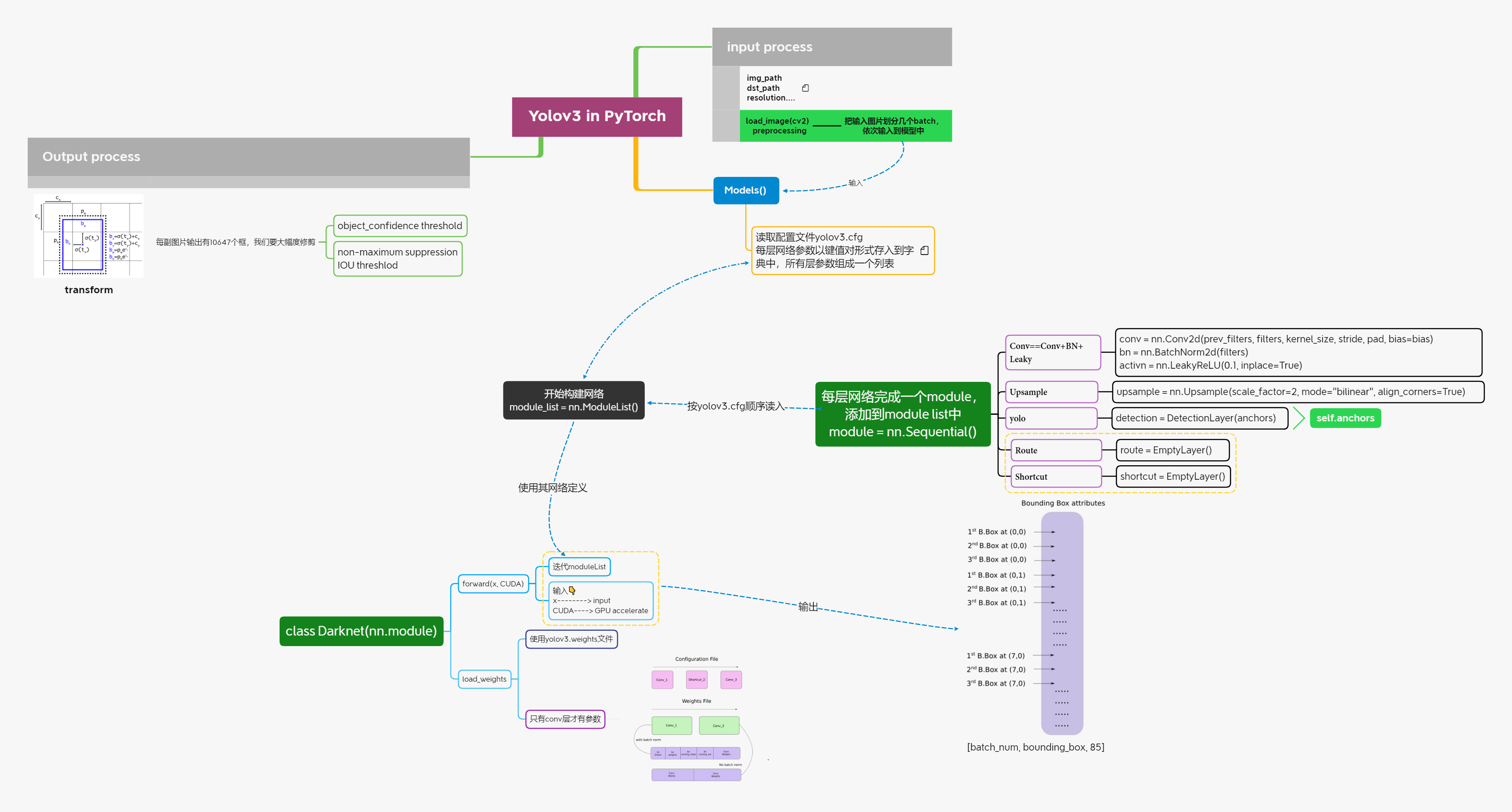Select the Yolov3 in PyTorch central topic
The width and height of the screenshot is (1512, 812).
point(597,117)
